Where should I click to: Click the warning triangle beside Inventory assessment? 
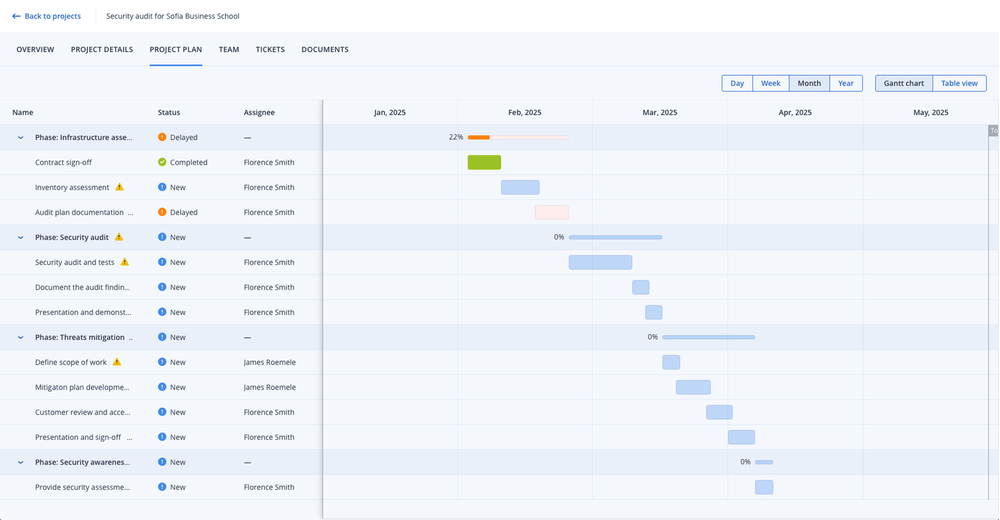[119, 187]
